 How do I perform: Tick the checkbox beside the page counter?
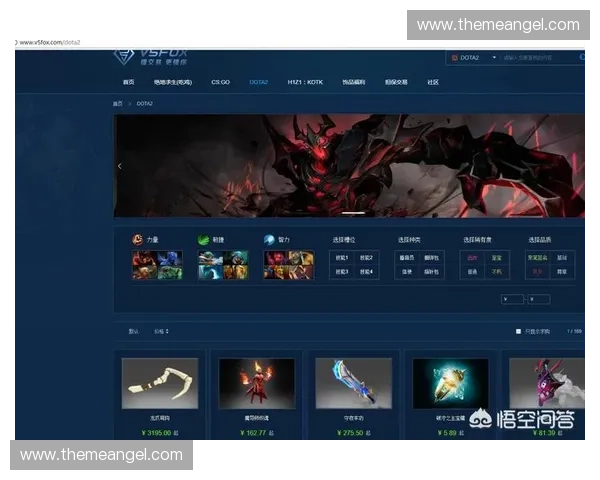click(x=518, y=331)
